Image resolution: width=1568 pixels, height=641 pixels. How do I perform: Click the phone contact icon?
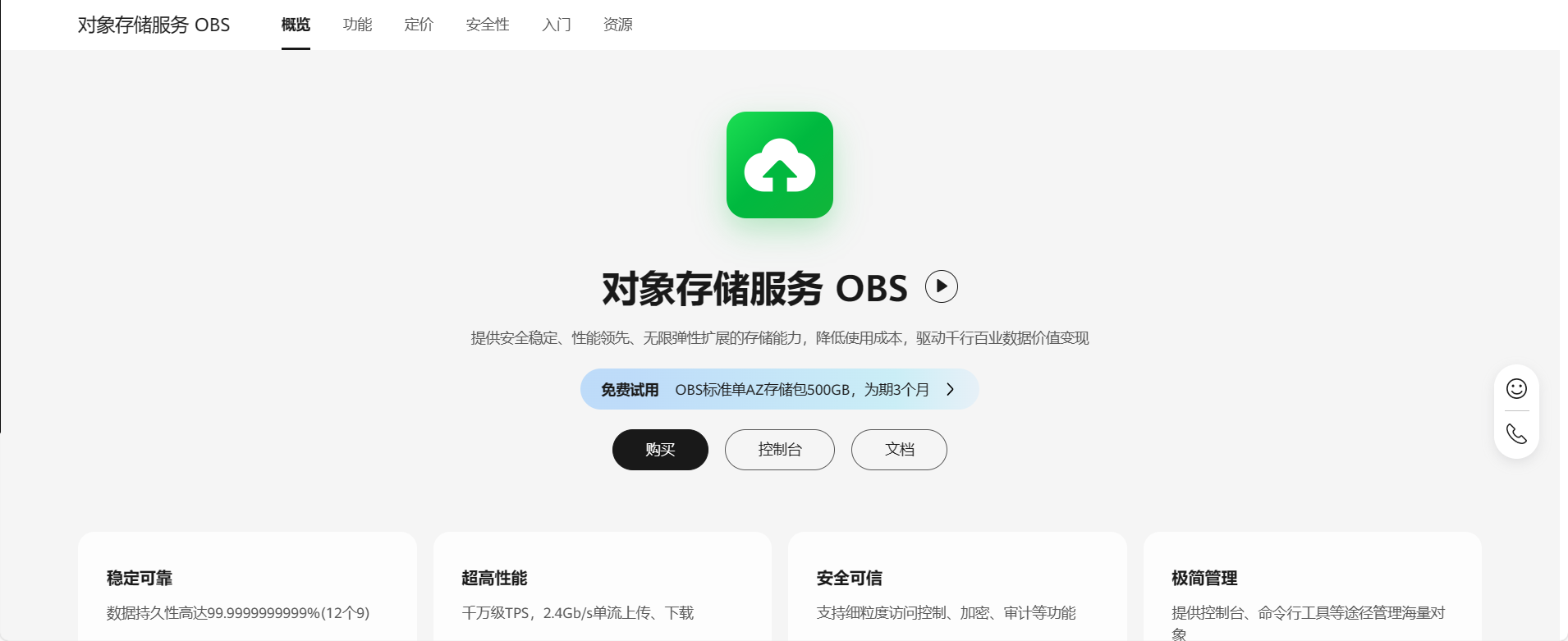[1516, 433]
